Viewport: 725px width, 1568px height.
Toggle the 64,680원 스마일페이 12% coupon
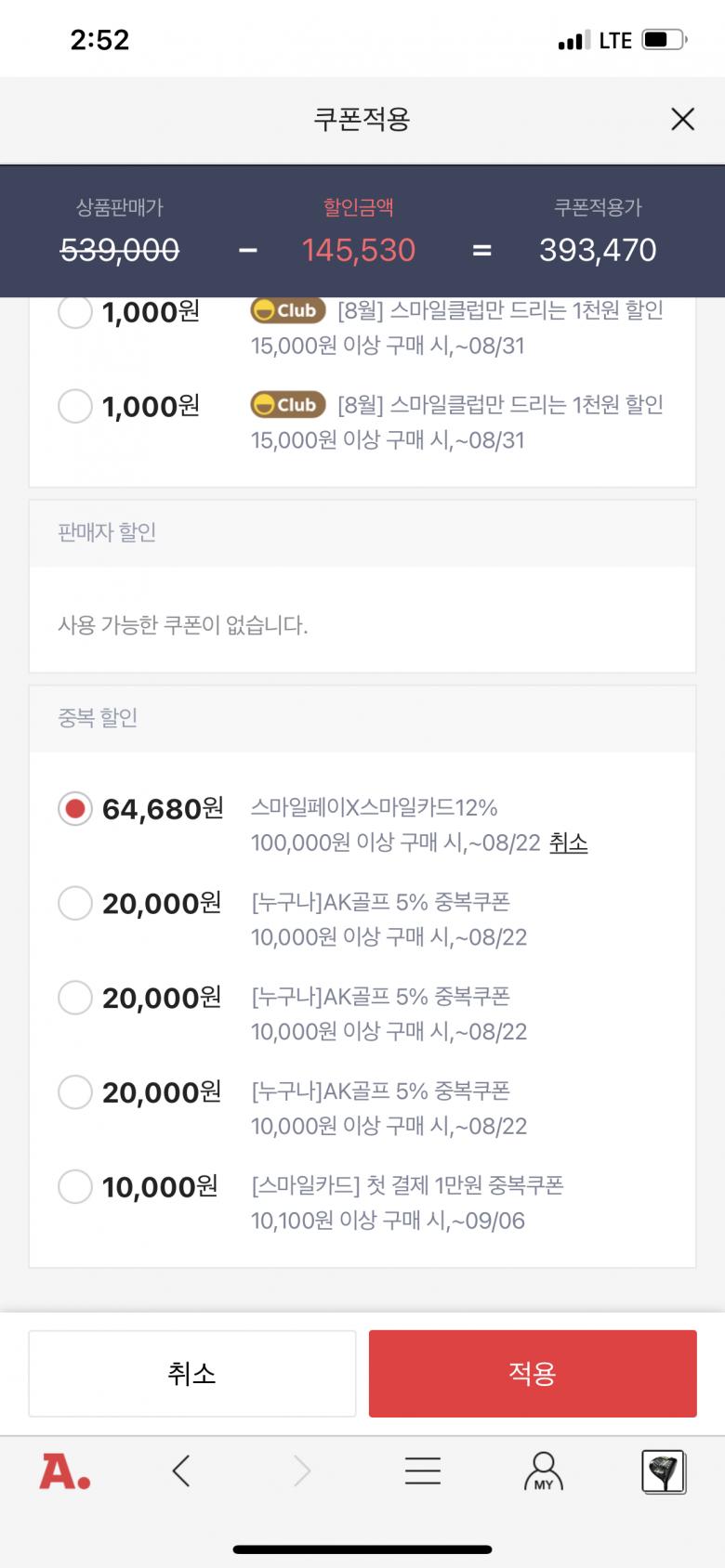point(75,809)
